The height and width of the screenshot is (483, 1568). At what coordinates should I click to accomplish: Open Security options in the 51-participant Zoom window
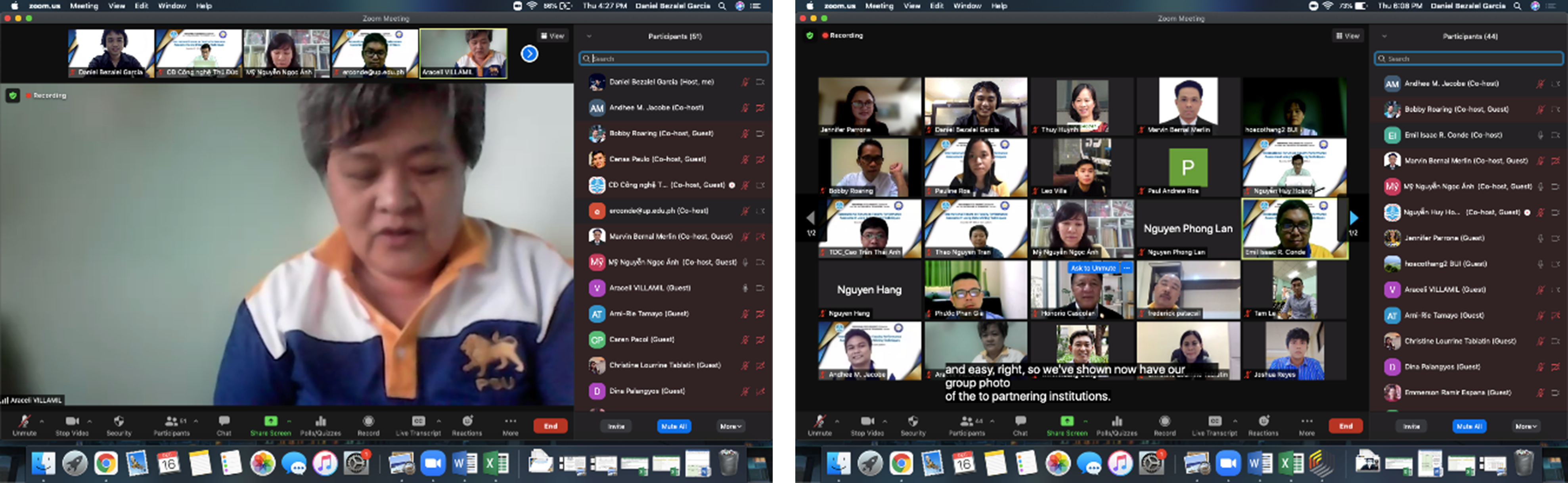119,425
